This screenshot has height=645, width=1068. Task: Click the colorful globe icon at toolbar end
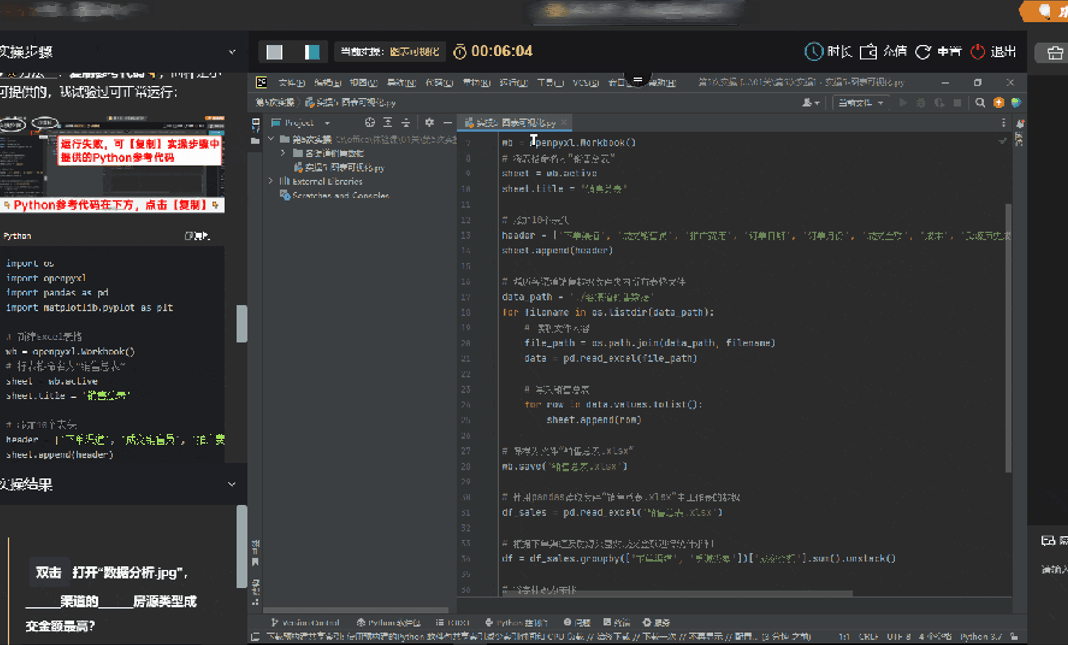1016,103
